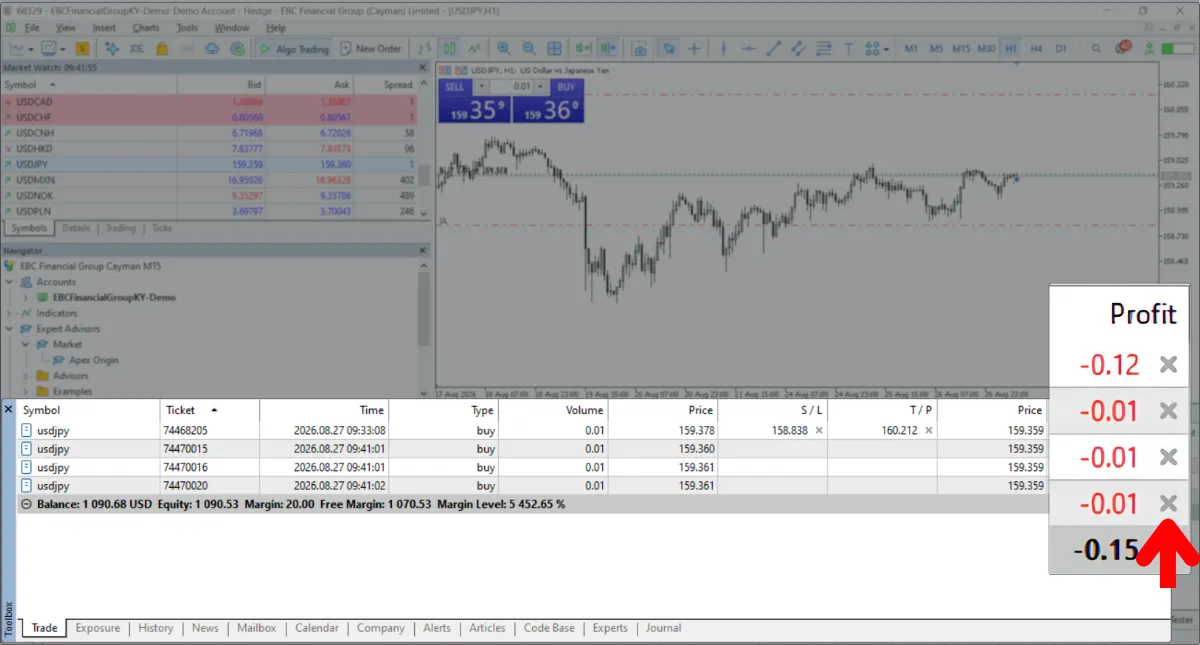The image size is (1200, 645).
Task: Remove take profit 160.212 via small x
Action: pos(928,431)
